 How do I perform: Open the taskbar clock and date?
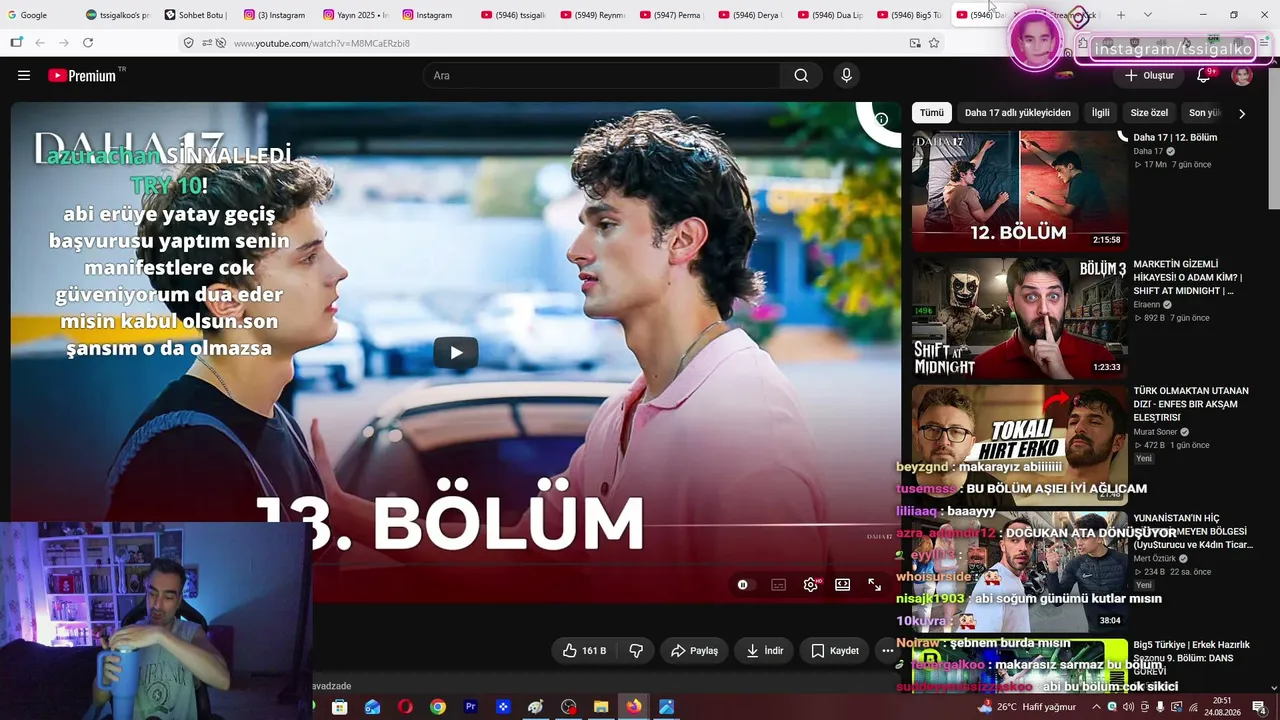[x=1221, y=706]
